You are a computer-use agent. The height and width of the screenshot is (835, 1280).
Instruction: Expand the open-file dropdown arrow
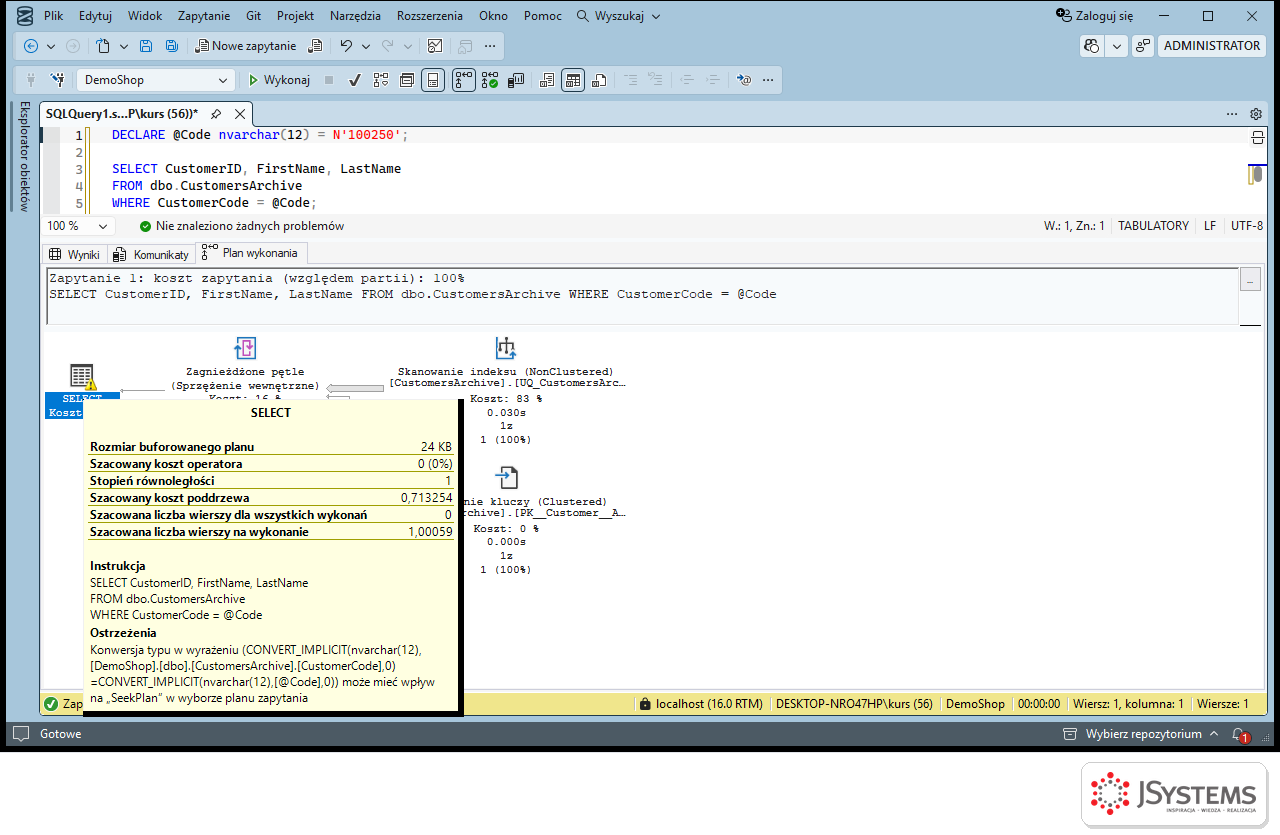click(x=123, y=46)
